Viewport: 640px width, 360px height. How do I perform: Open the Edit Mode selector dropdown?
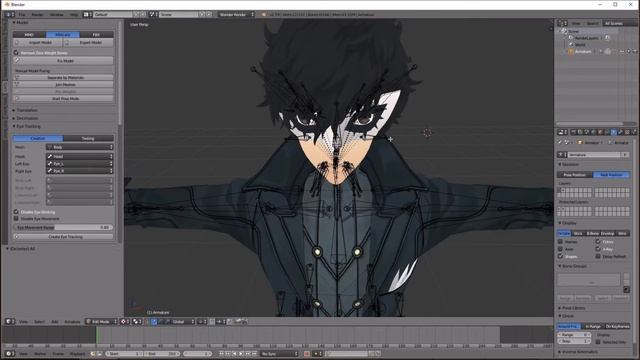[x=101, y=322]
